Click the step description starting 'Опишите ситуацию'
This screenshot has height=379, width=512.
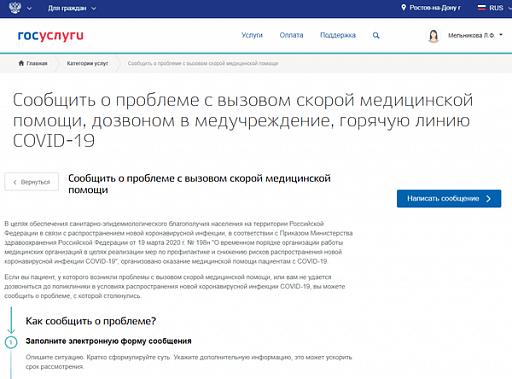point(189,362)
